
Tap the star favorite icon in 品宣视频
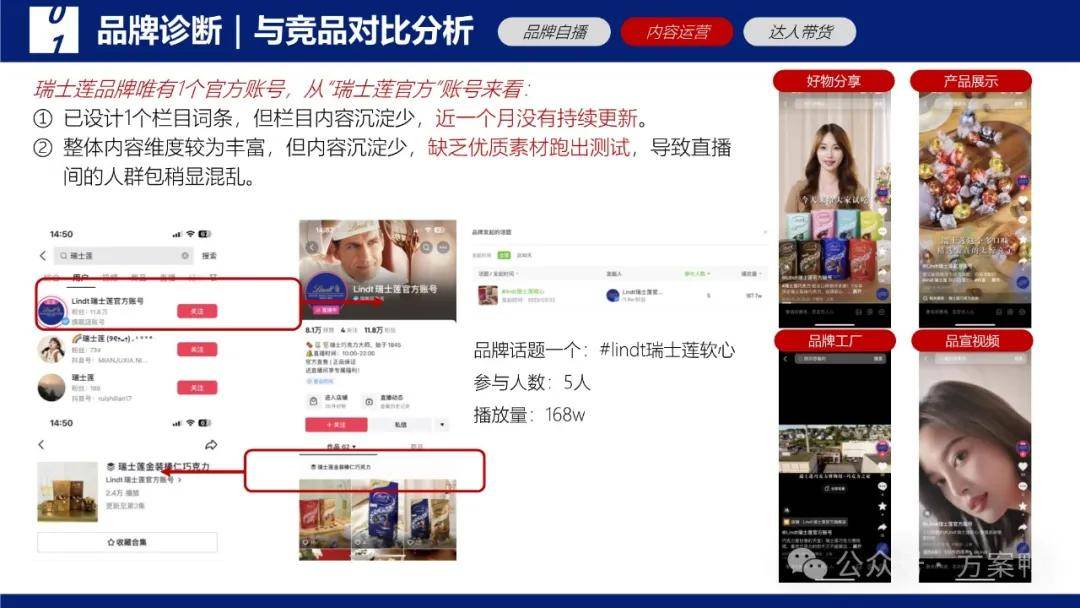pos(1022,506)
